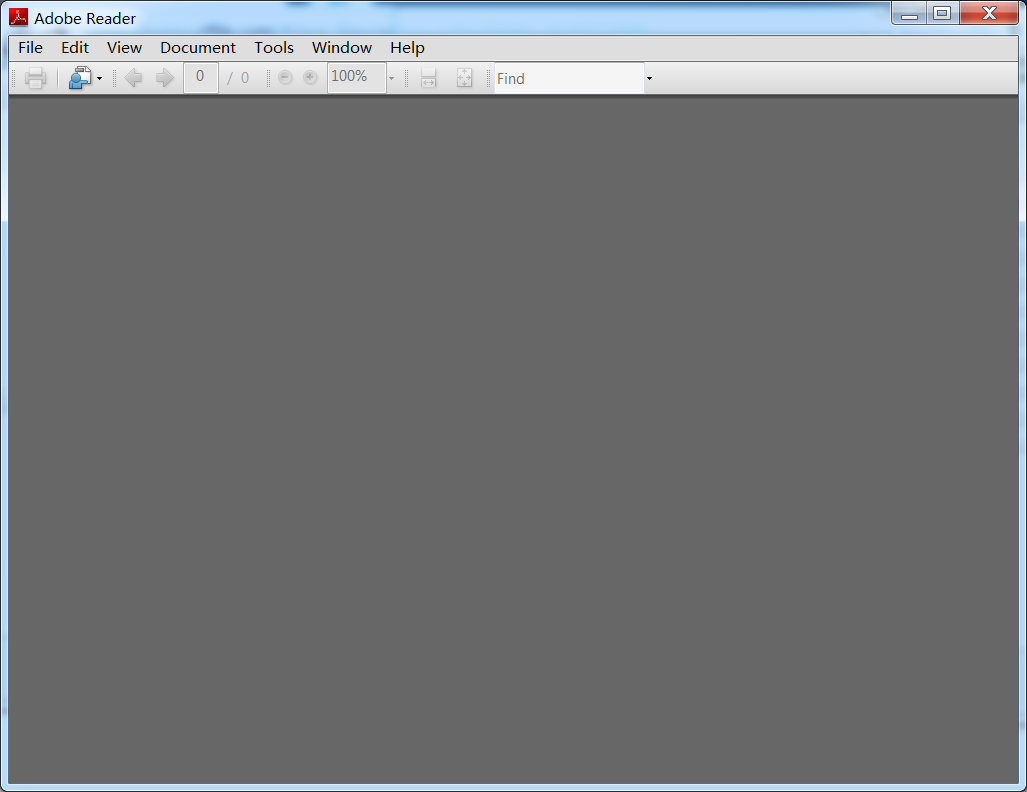The image size is (1027, 792).
Task: Open the Help menu
Action: click(407, 47)
